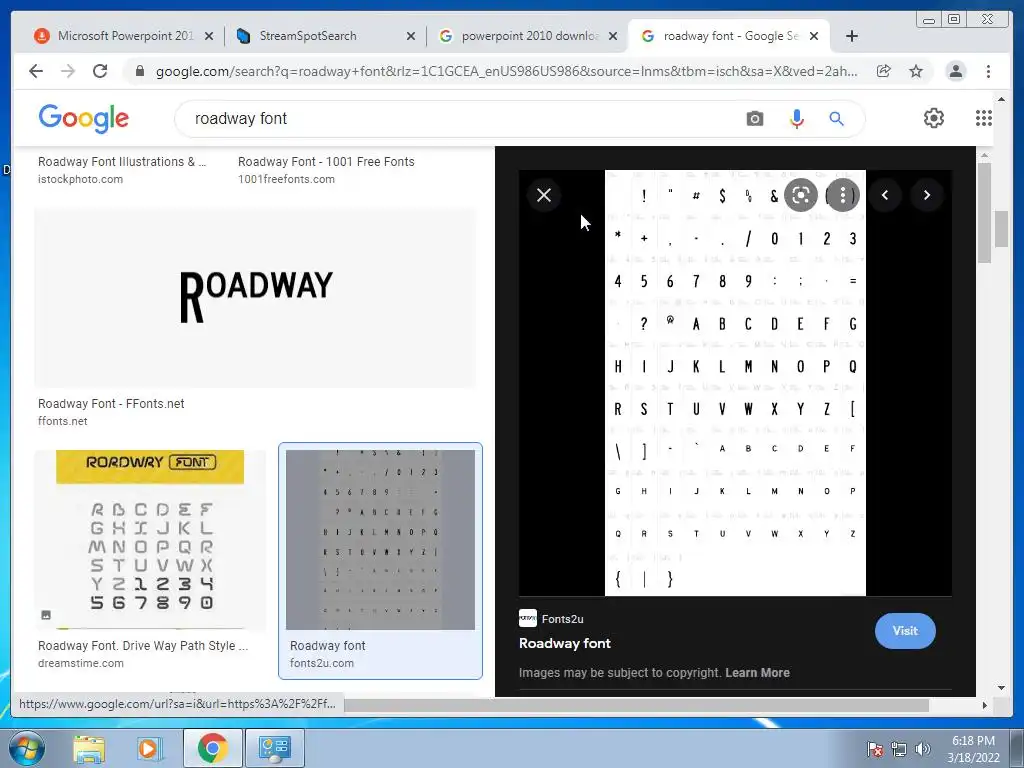Start voice search with microphone icon
Viewport: 1024px width, 768px height.
click(x=797, y=119)
